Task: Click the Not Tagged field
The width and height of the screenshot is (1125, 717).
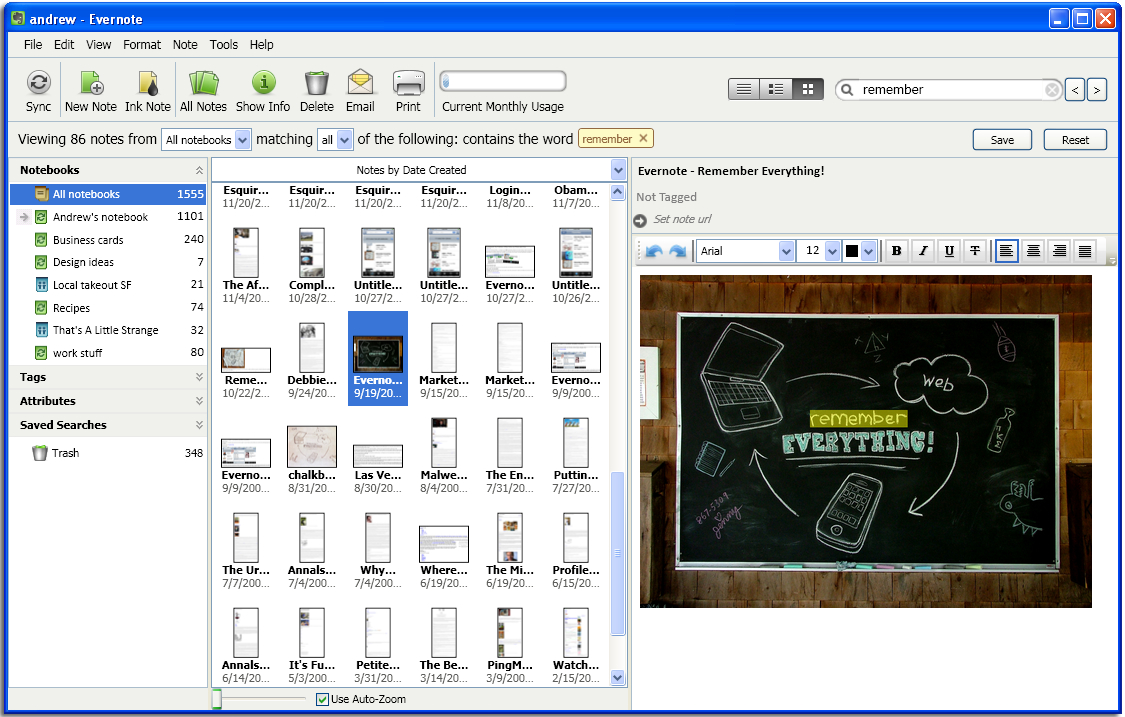Action: point(667,197)
